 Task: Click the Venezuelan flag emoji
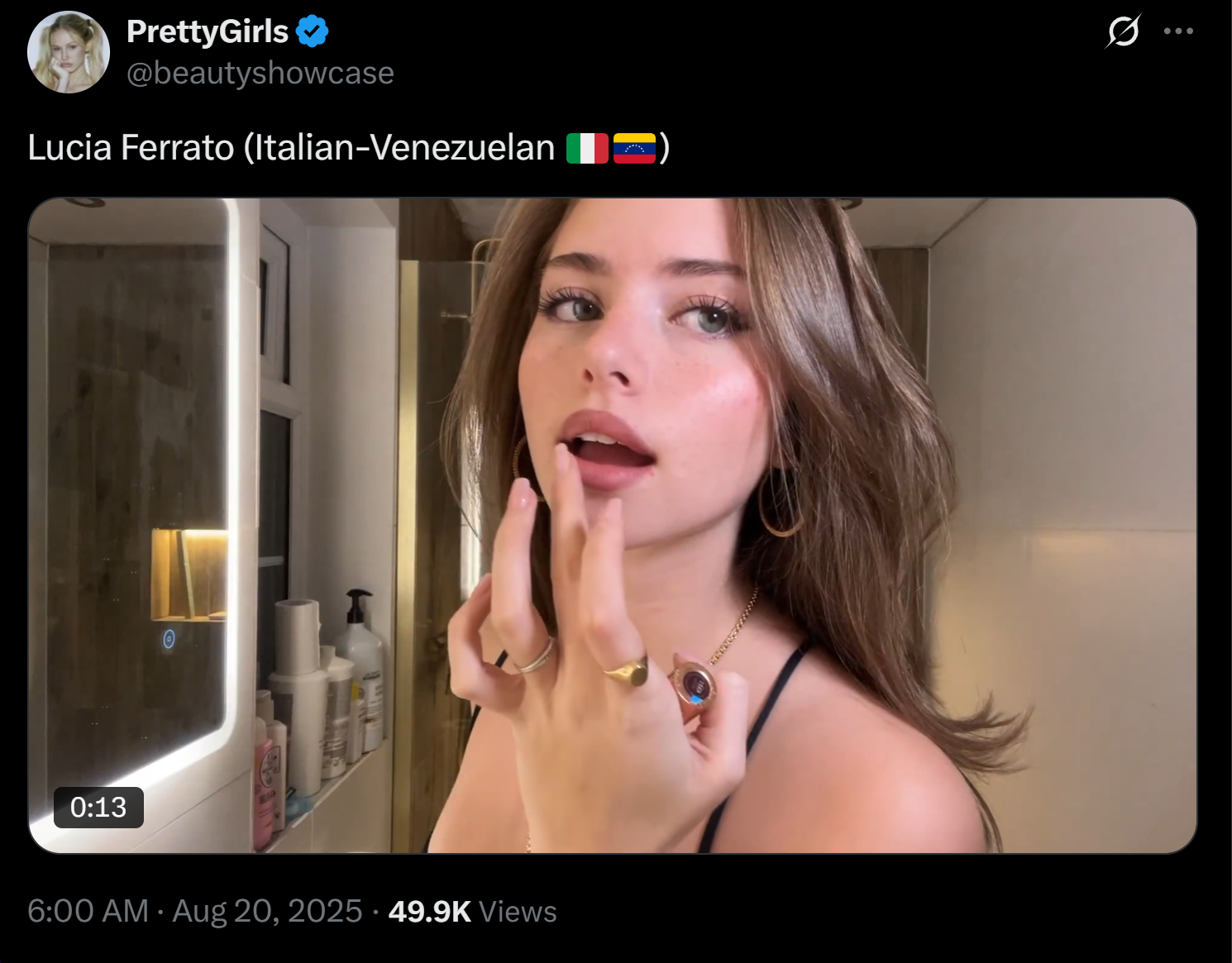pos(634,149)
